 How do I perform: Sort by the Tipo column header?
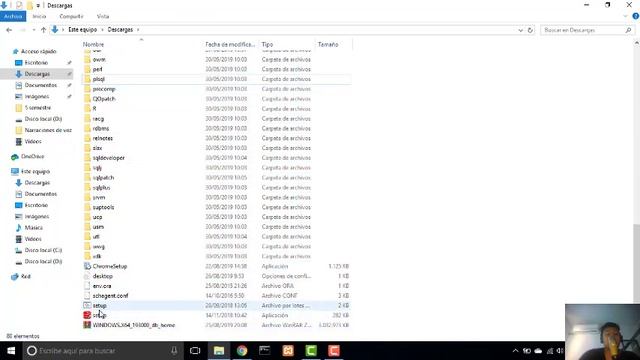pyautogui.click(x=267, y=44)
